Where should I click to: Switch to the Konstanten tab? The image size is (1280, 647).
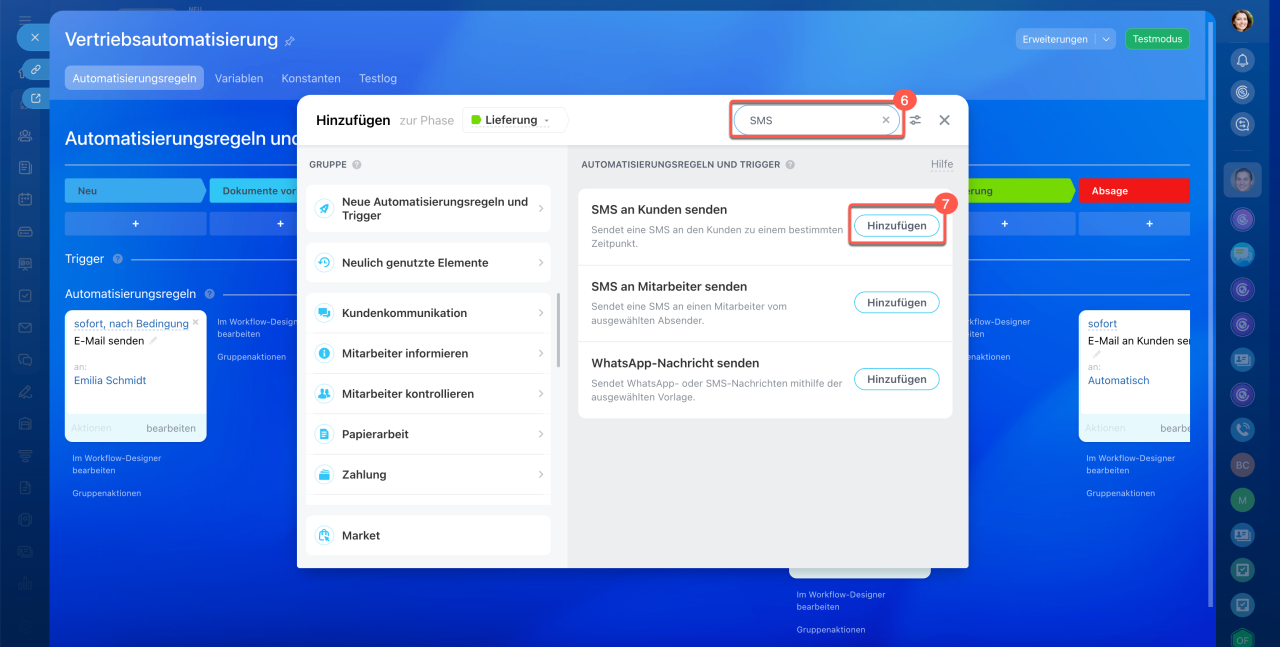(311, 78)
